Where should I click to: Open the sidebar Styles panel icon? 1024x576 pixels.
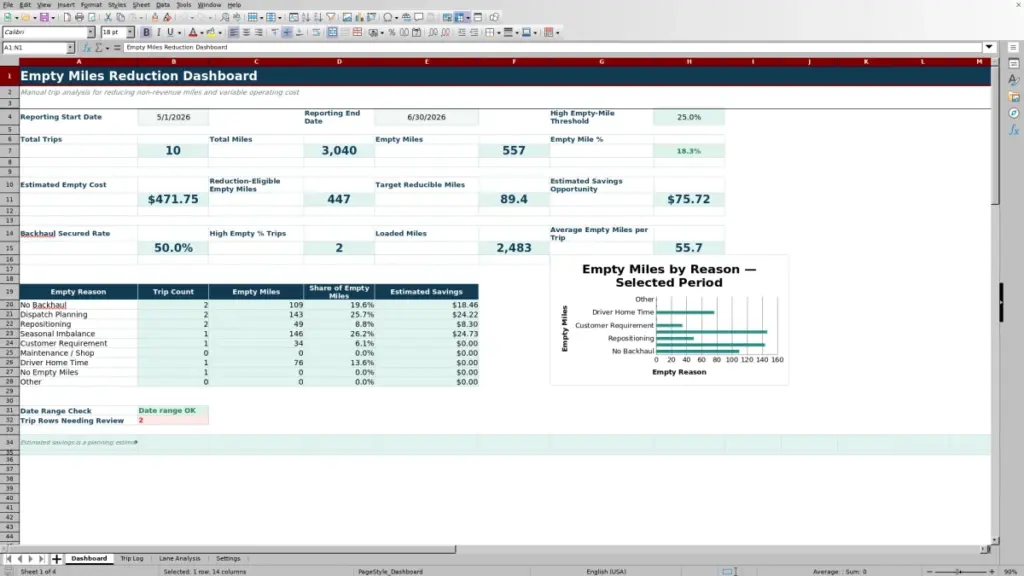(1014, 80)
